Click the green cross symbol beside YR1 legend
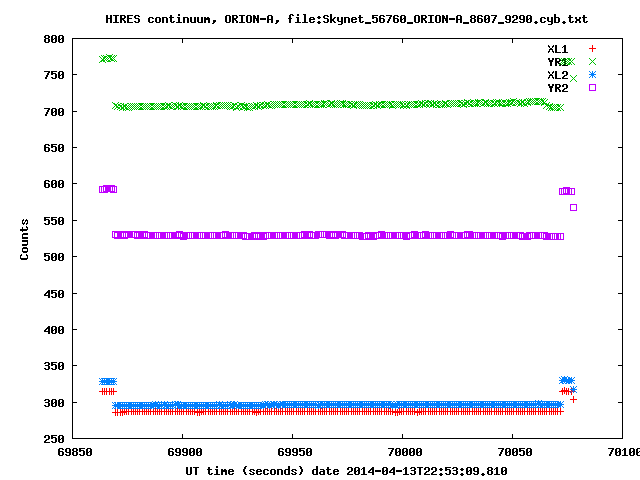The width and height of the screenshot is (640, 480). 592,62
